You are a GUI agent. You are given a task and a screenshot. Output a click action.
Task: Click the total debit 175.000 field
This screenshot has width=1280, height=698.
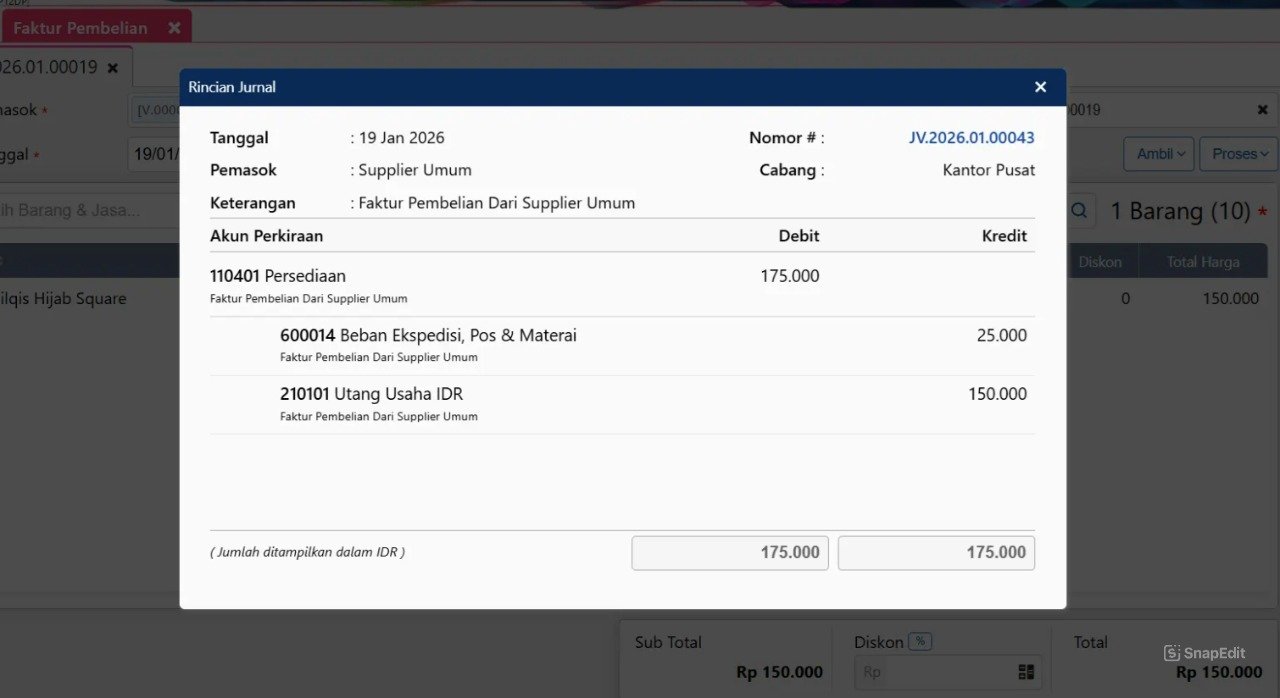(x=730, y=553)
